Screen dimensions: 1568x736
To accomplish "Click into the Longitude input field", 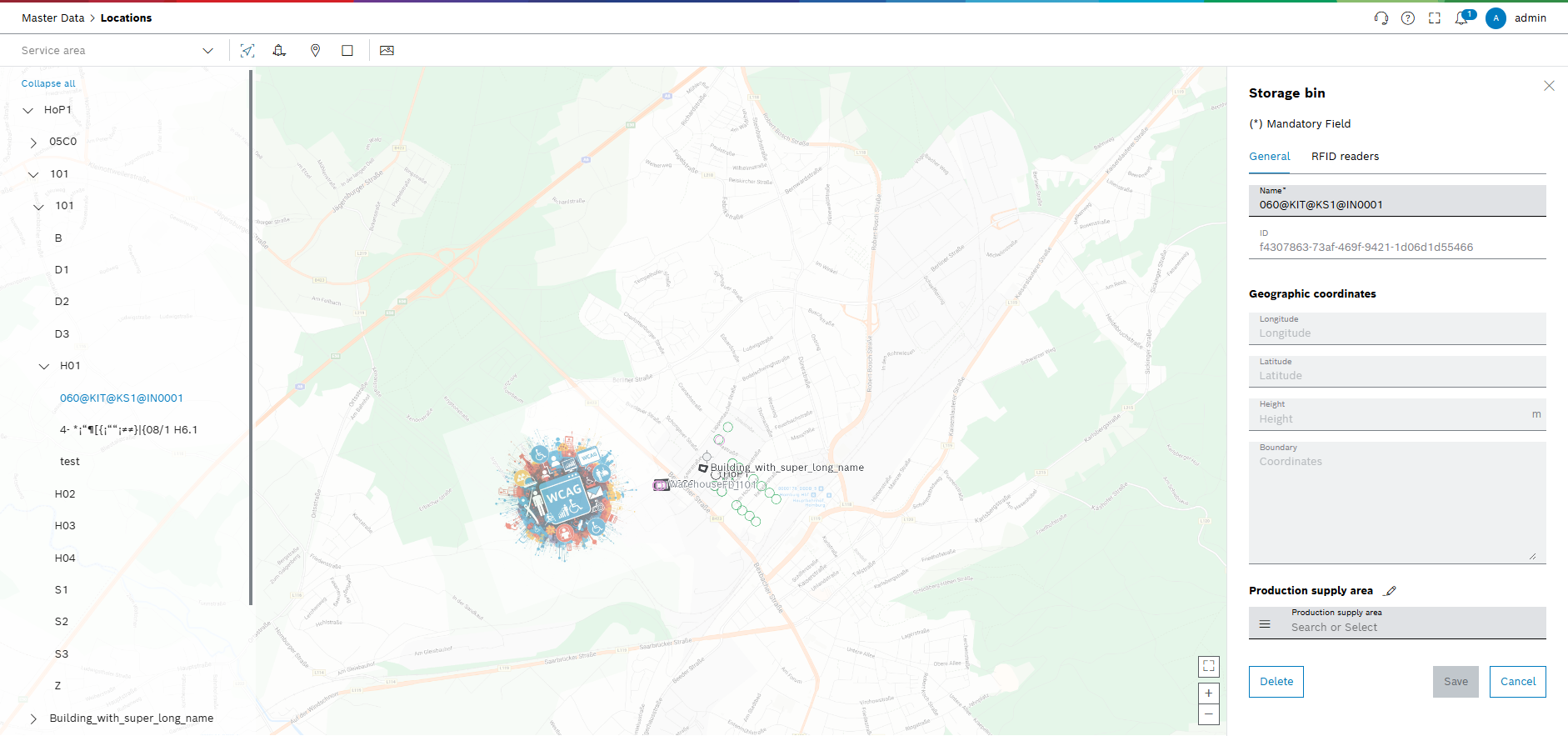I will [x=1396, y=333].
